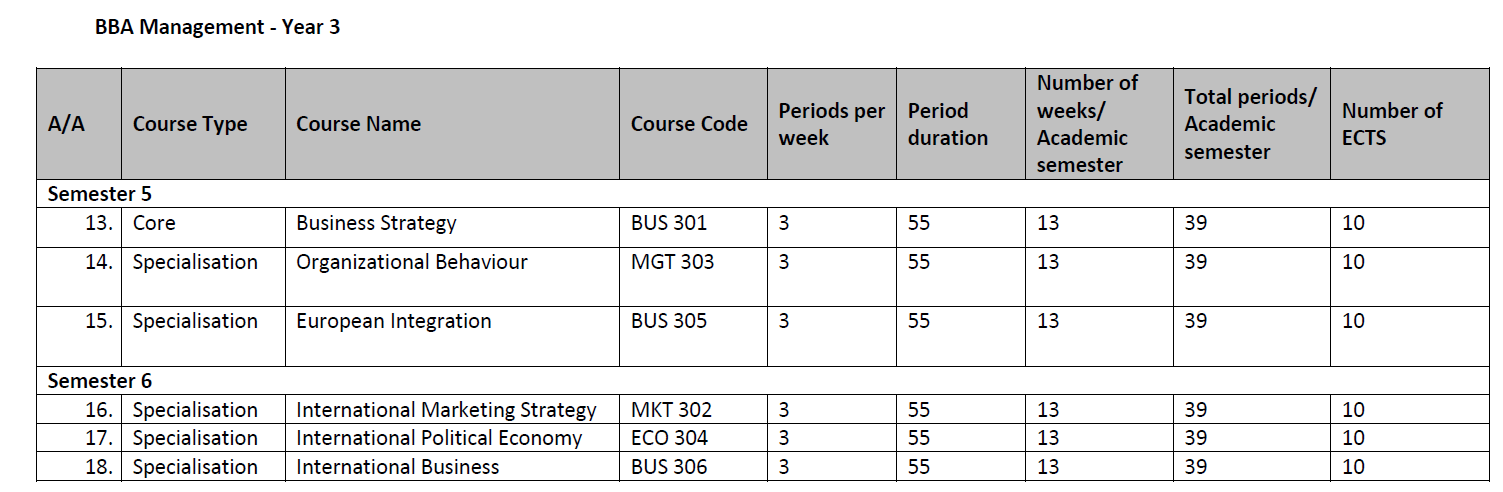Select the "Organizational Behaviour" cell
1503x492 pixels.
click(411, 262)
